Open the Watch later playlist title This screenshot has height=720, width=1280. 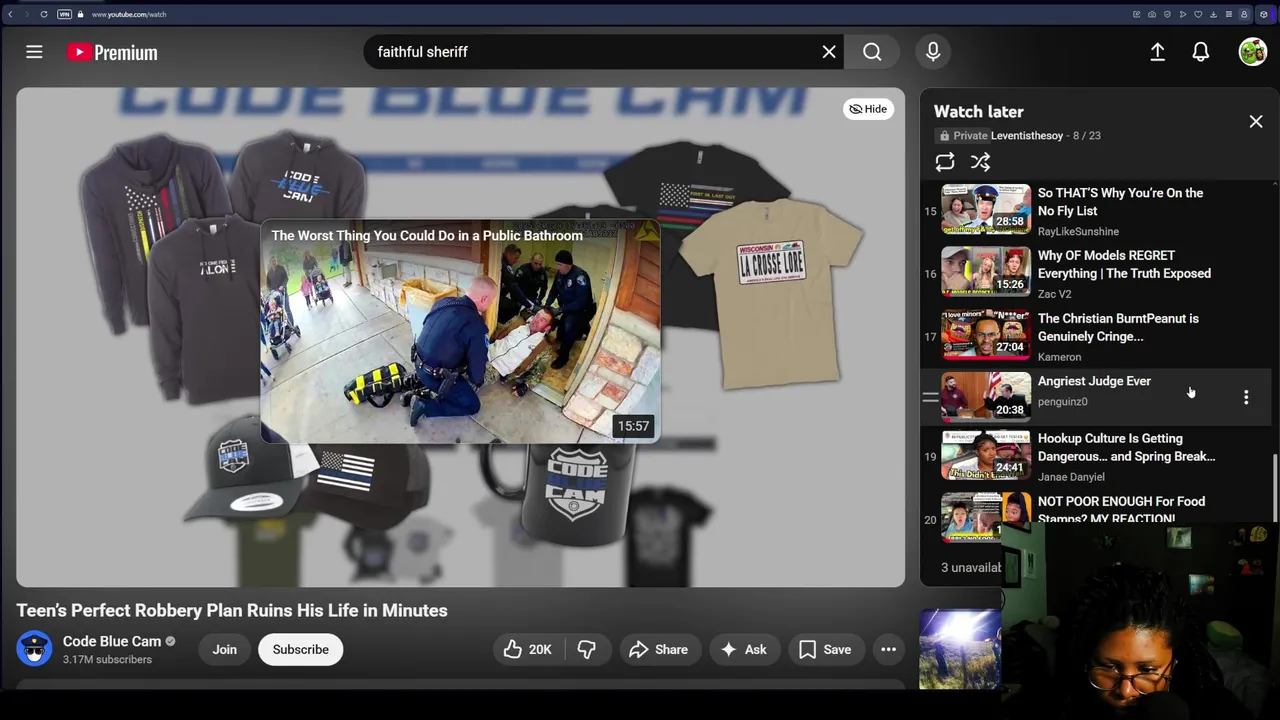978,112
